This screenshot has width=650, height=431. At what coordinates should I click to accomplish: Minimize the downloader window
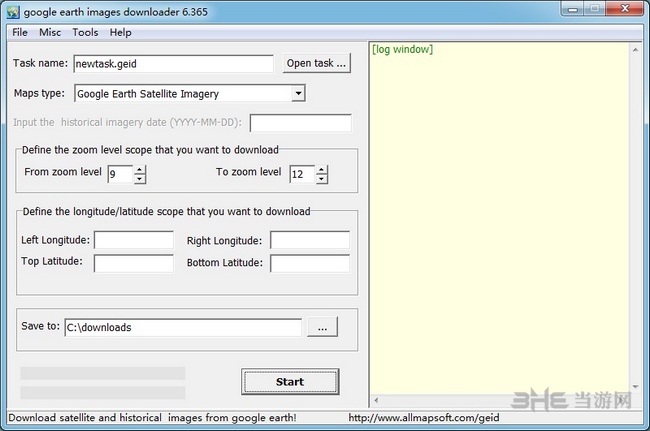pyautogui.click(x=573, y=9)
